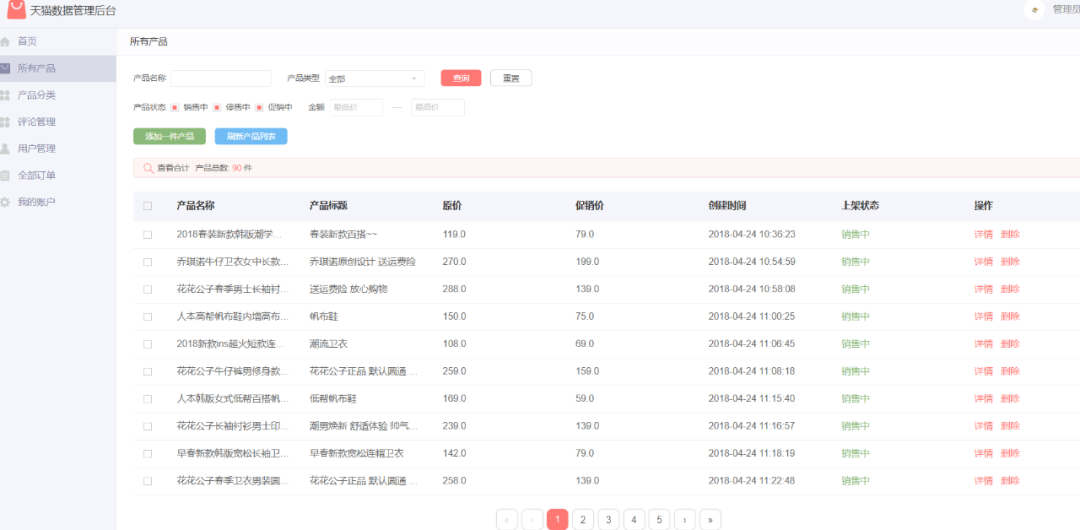The height and width of the screenshot is (530, 1080).
Task: Click the 管理员 username at top right
Action: tap(1066, 10)
